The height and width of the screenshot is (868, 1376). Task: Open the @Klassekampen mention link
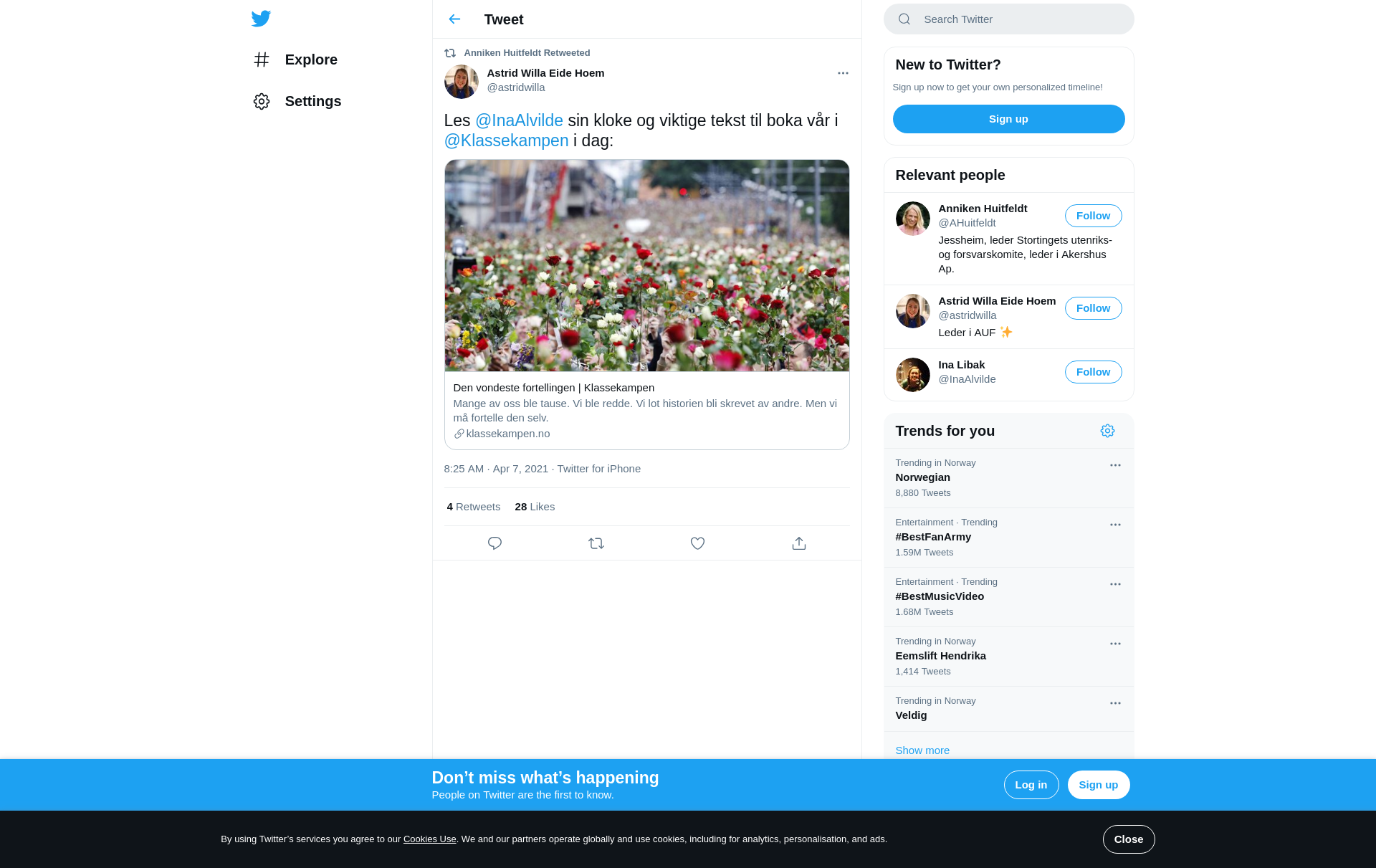(x=506, y=140)
